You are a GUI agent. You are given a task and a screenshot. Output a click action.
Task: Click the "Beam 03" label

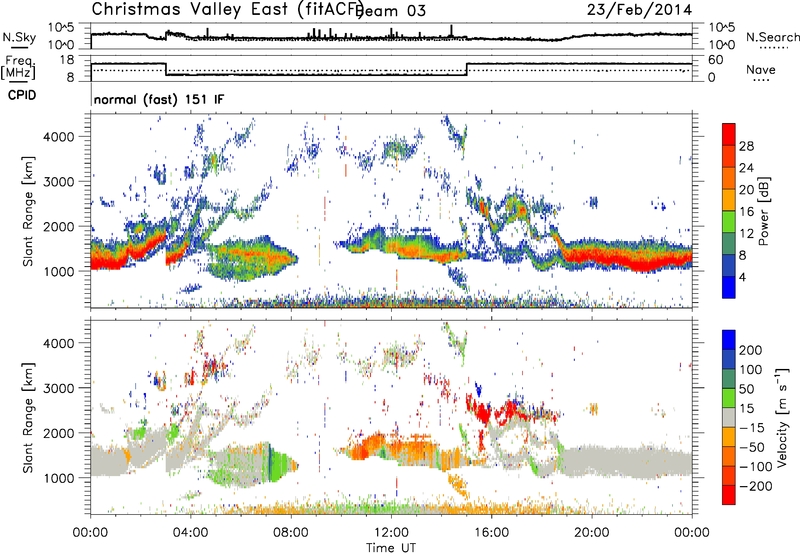[x=391, y=11]
